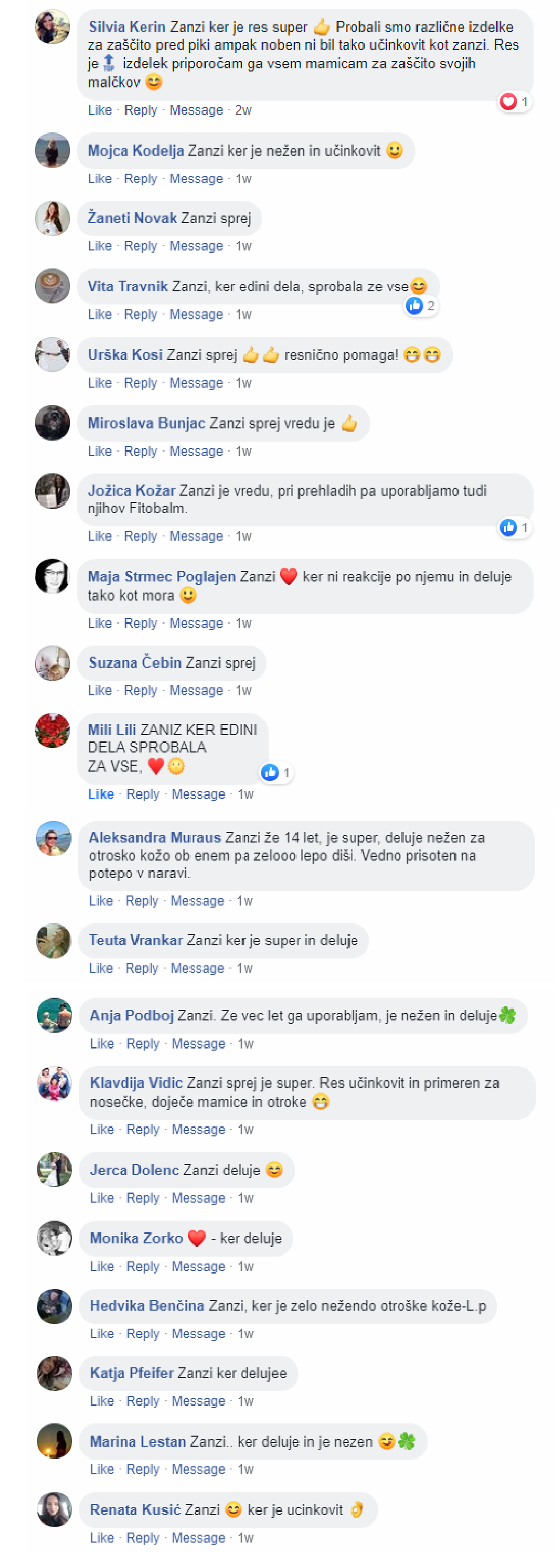The width and height of the screenshot is (559, 1568).
Task: Show the like reaction on Mili Lili's comment
Action: point(277,773)
